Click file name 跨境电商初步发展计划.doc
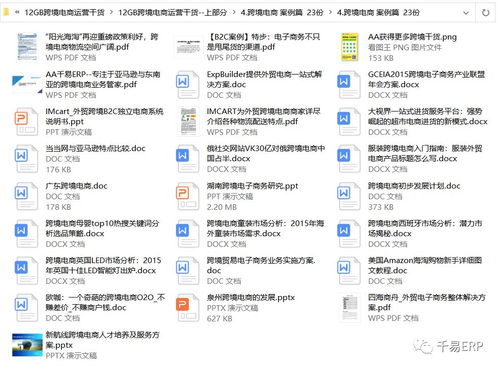This screenshot has height=368, width=499. [414, 186]
